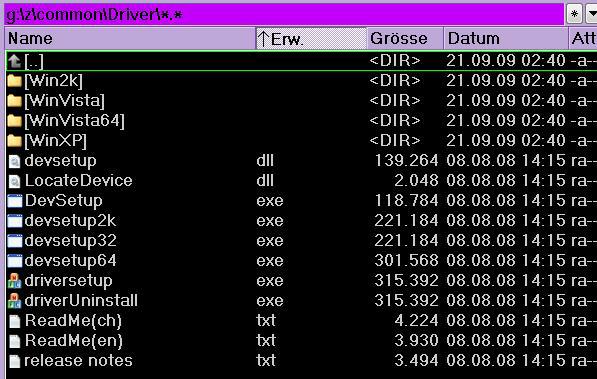Select the DevSetup exe file name
Viewport: 597px width, 379px height.
(63, 201)
